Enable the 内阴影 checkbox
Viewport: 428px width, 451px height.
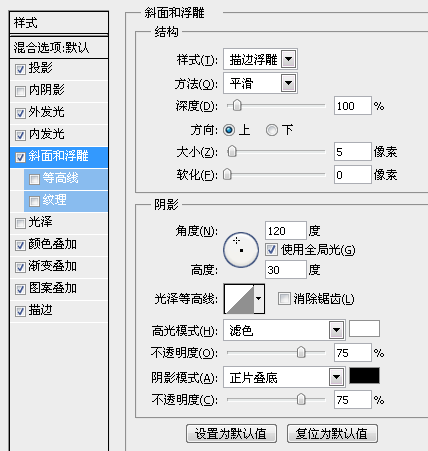[20, 91]
